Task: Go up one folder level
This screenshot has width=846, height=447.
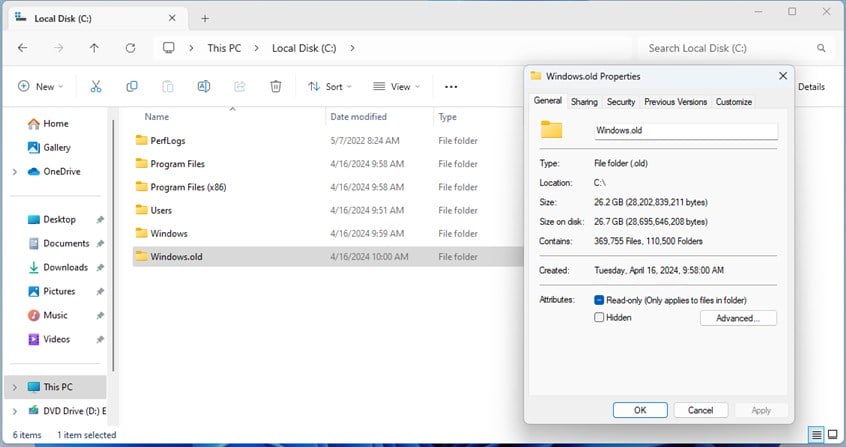Action: [94, 48]
